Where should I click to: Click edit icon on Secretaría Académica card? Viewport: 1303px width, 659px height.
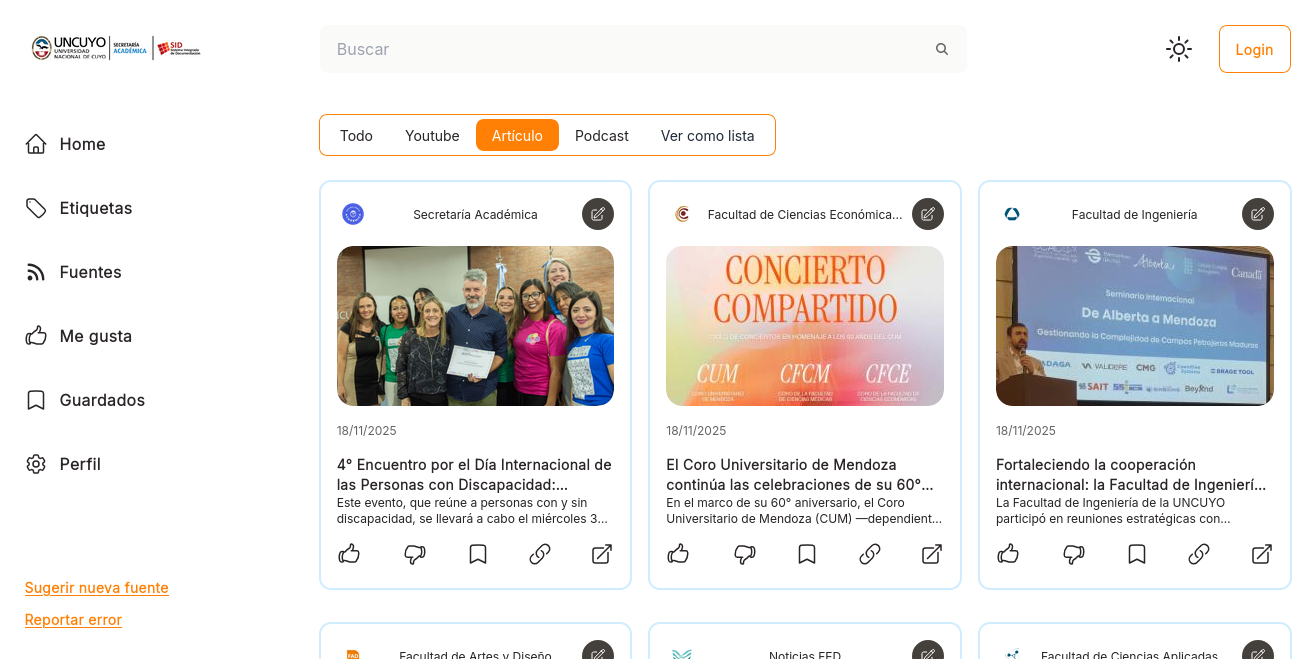click(x=598, y=214)
